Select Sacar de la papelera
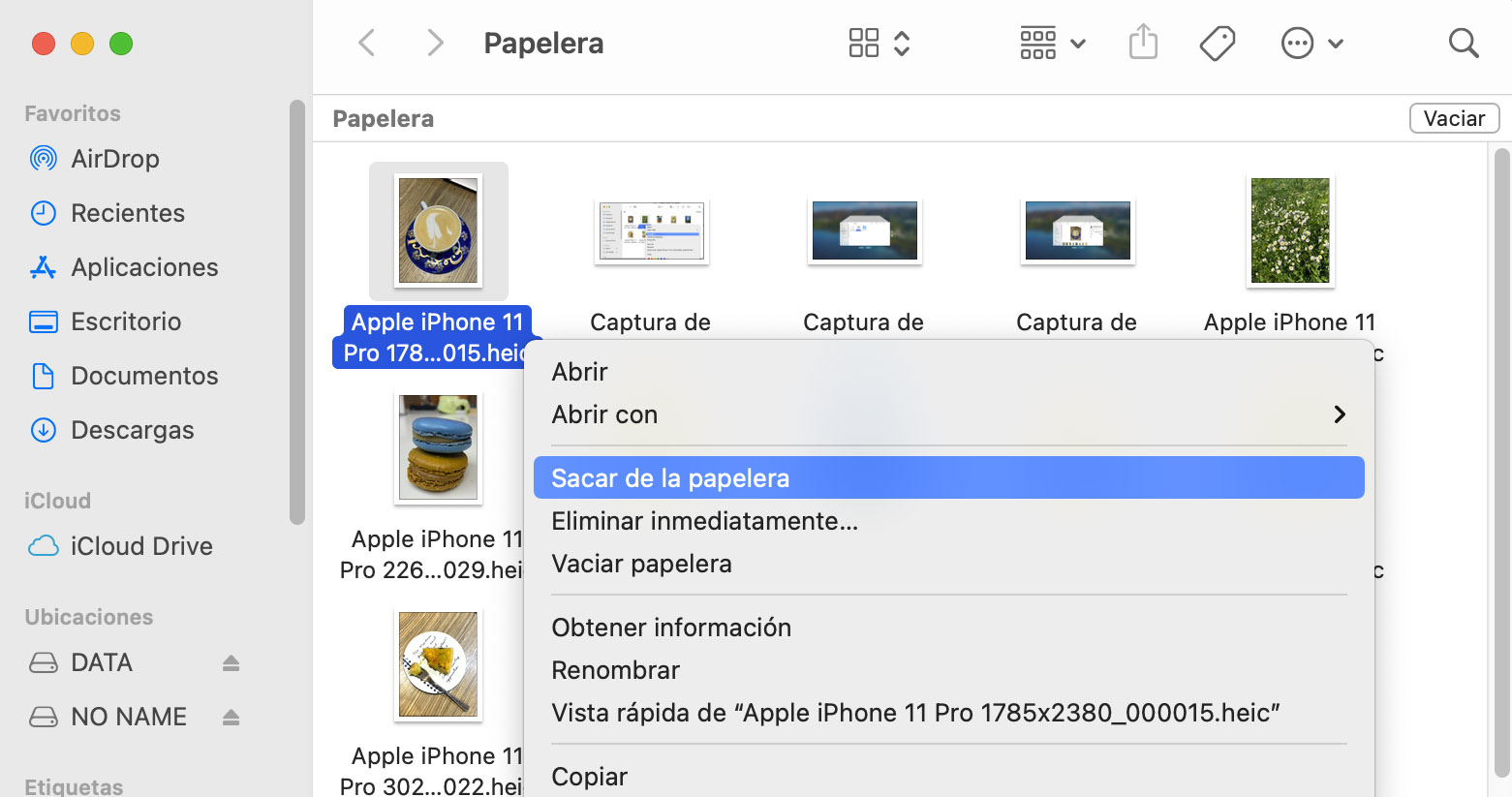Image resolution: width=1512 pixels, height=797 pixels. click(x=949, y=478)
